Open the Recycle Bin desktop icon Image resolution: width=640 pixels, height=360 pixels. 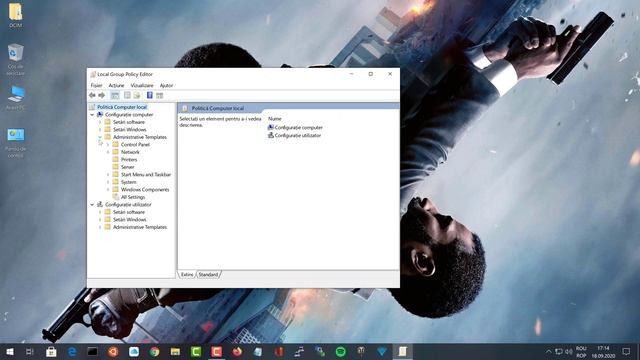click(16, 59)
